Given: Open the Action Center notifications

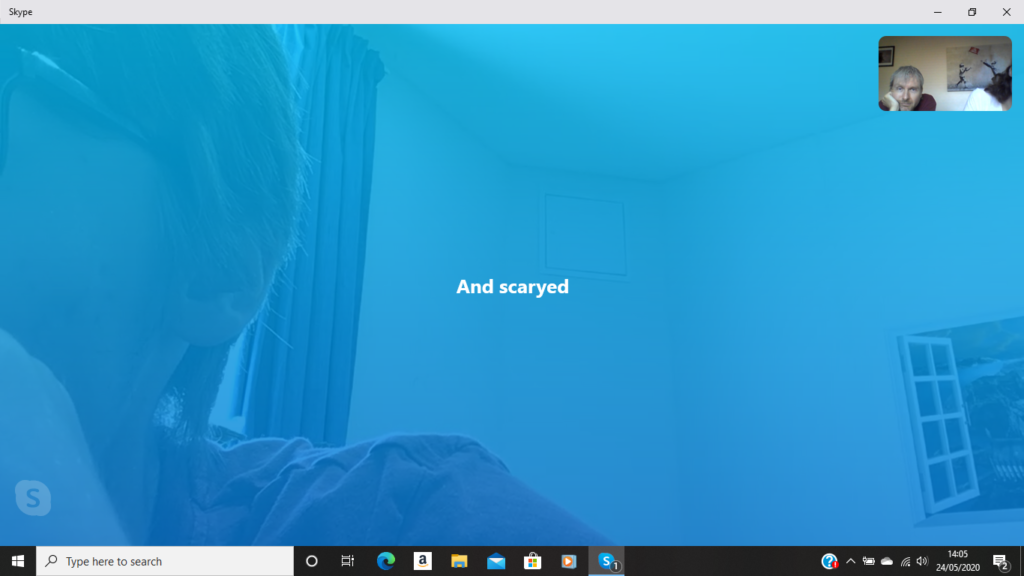Looking at the screenshot, I should pyautogui.click(x=1000, y=561).
